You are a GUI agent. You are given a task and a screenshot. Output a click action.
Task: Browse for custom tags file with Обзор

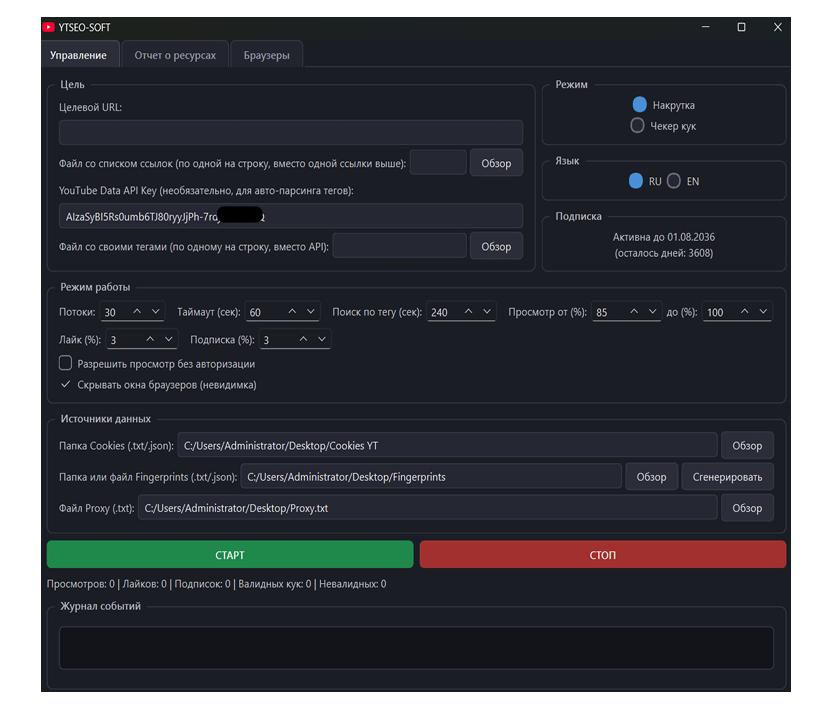pos(496,246)
